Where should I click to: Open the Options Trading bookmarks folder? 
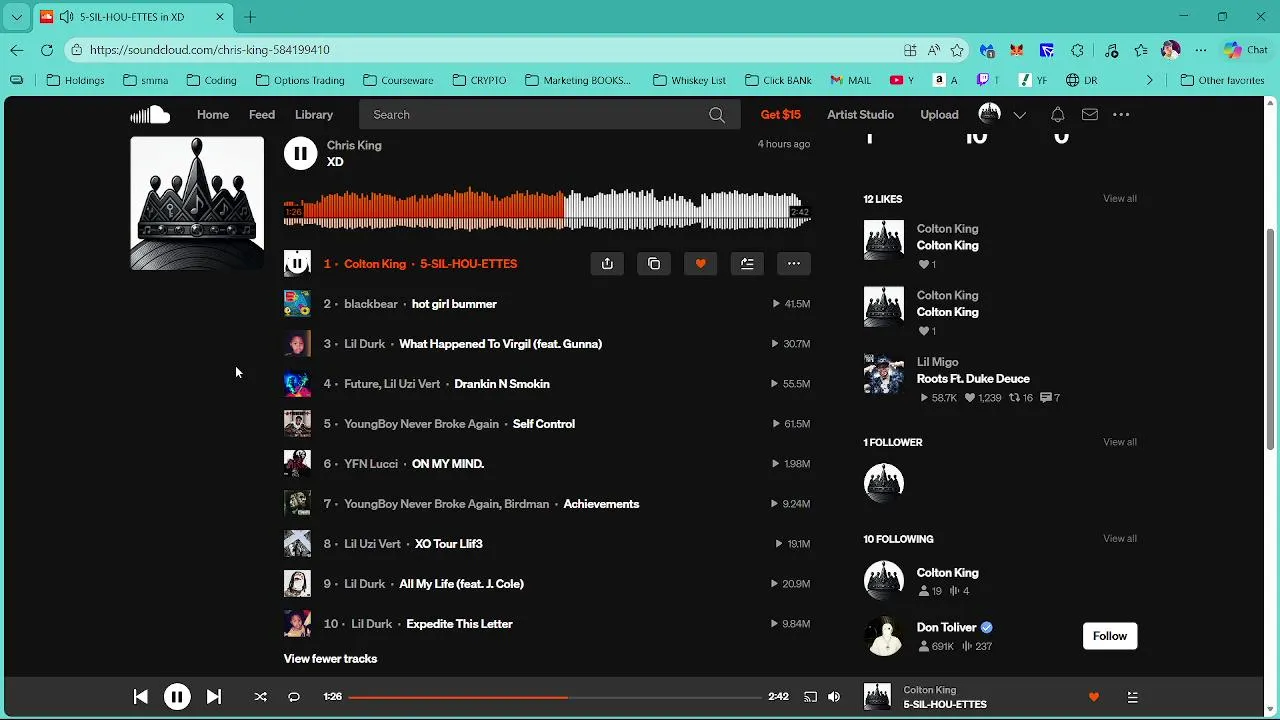[300, 80]
